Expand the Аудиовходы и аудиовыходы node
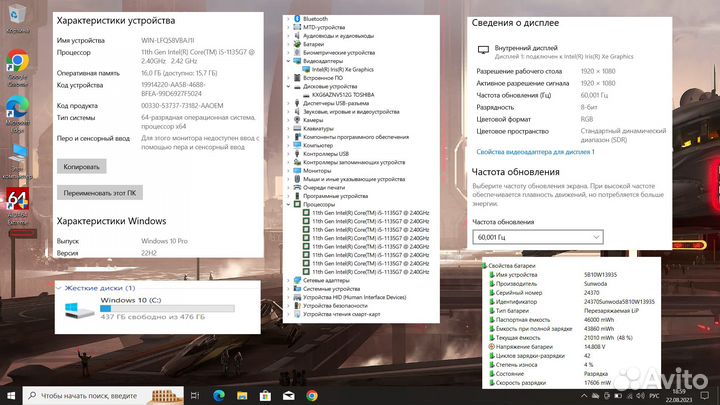Image resolution: width=720 pixels, height=405 pixels. (x=288, y=36)
